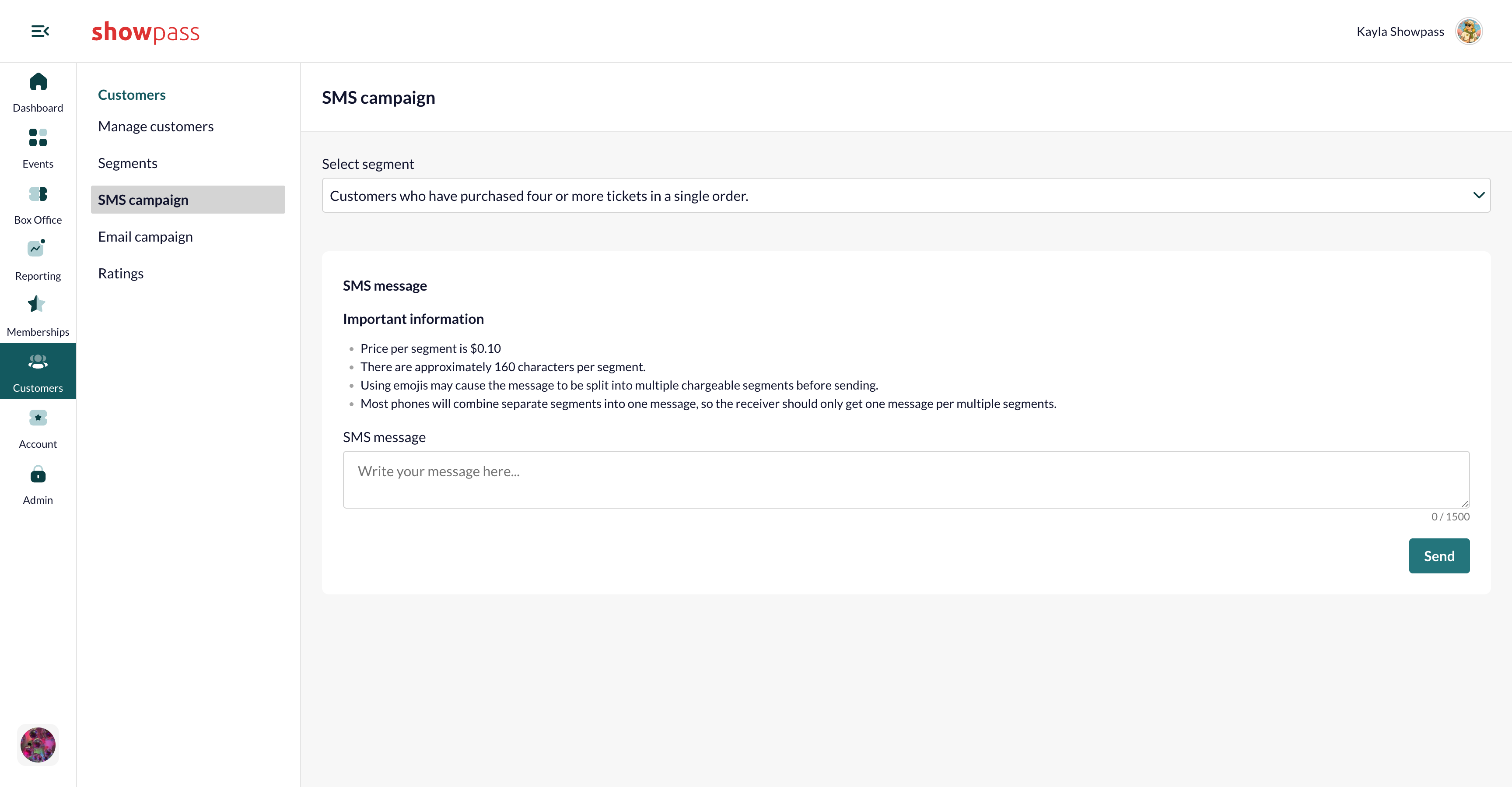Switch to Email campaign

coord(145,236)
